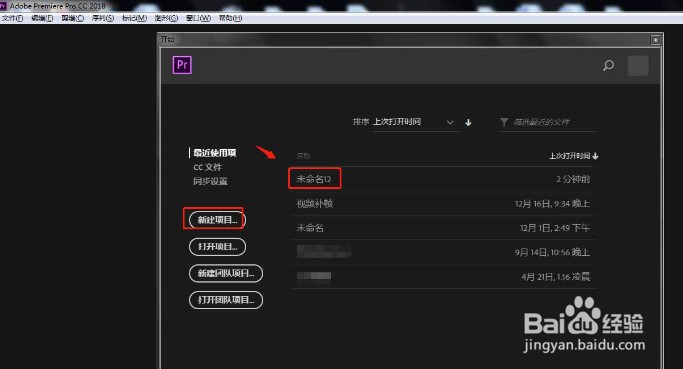Click the Premiere Pro logo icon
The image size is (683, 369).
[x=182, y=65]
